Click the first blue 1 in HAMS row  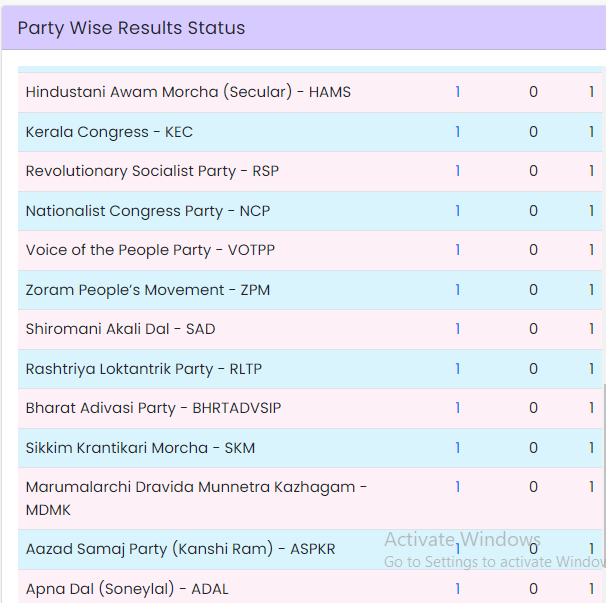(458, 92)
